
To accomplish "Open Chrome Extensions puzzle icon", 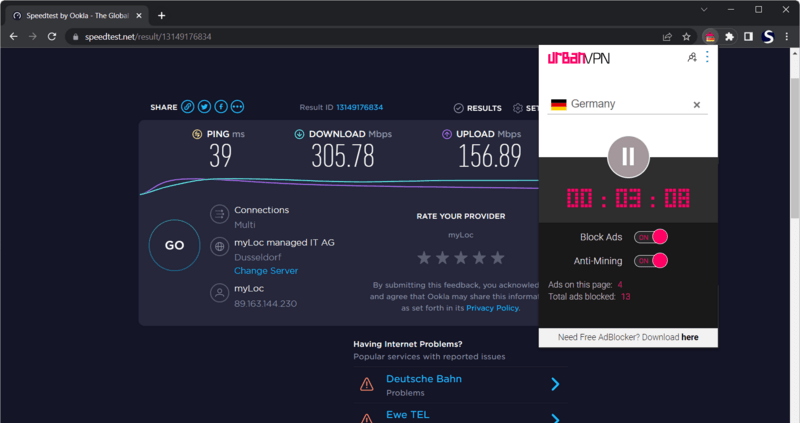I will 730,37.
